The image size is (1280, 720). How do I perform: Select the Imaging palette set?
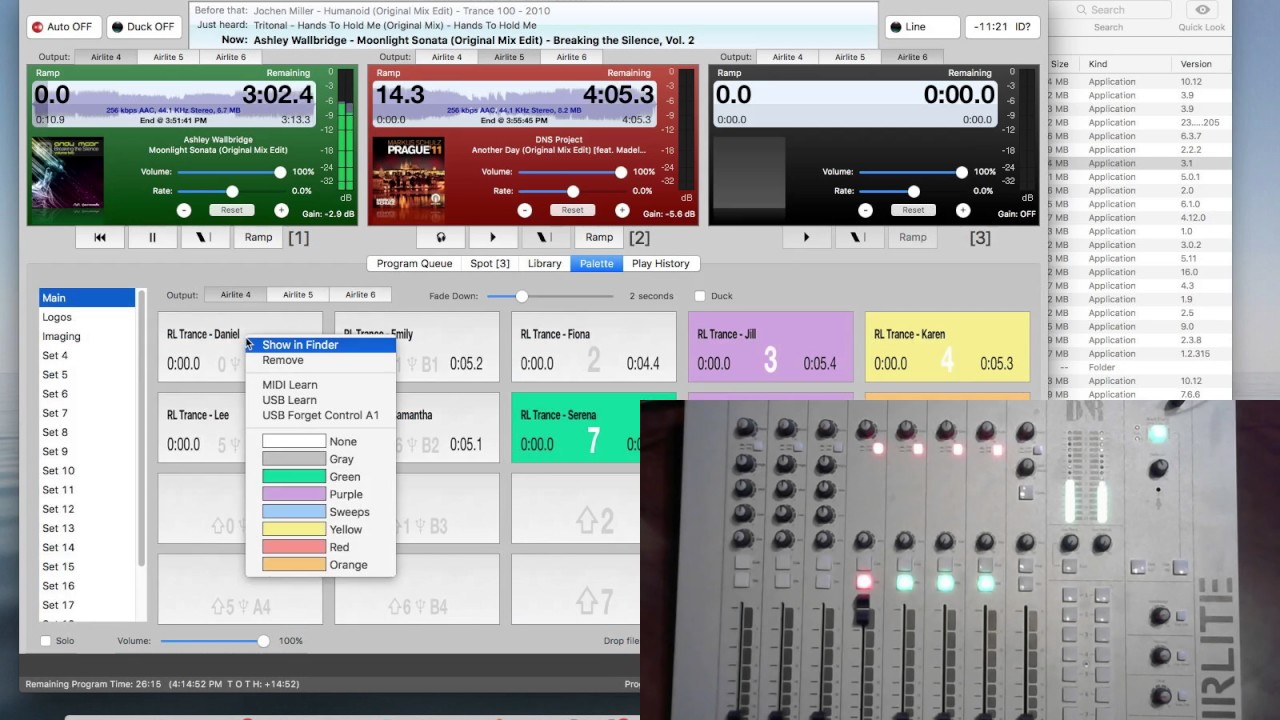click(87, 336)
